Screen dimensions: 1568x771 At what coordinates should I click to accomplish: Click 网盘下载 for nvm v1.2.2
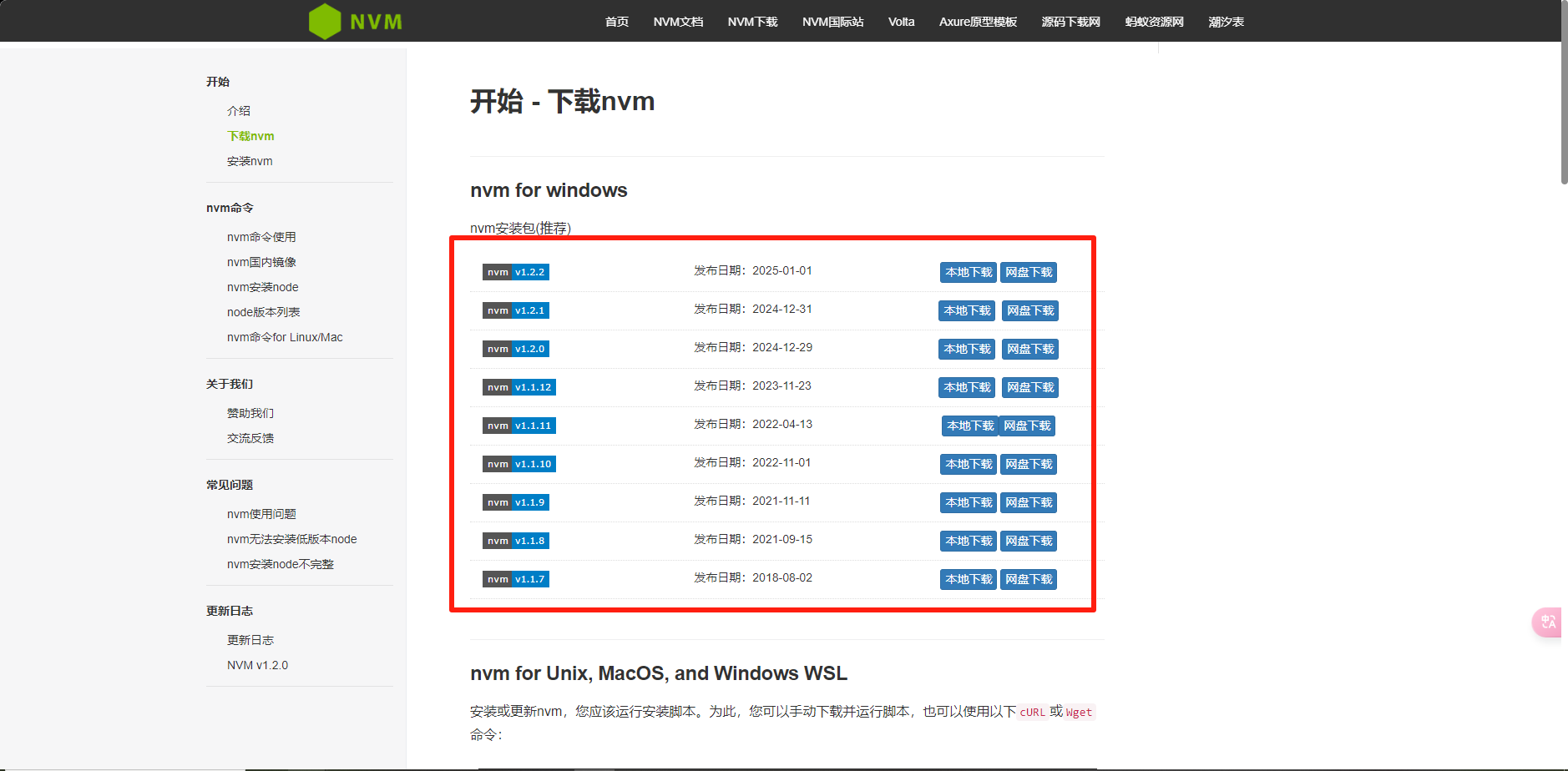(1029, 272)
